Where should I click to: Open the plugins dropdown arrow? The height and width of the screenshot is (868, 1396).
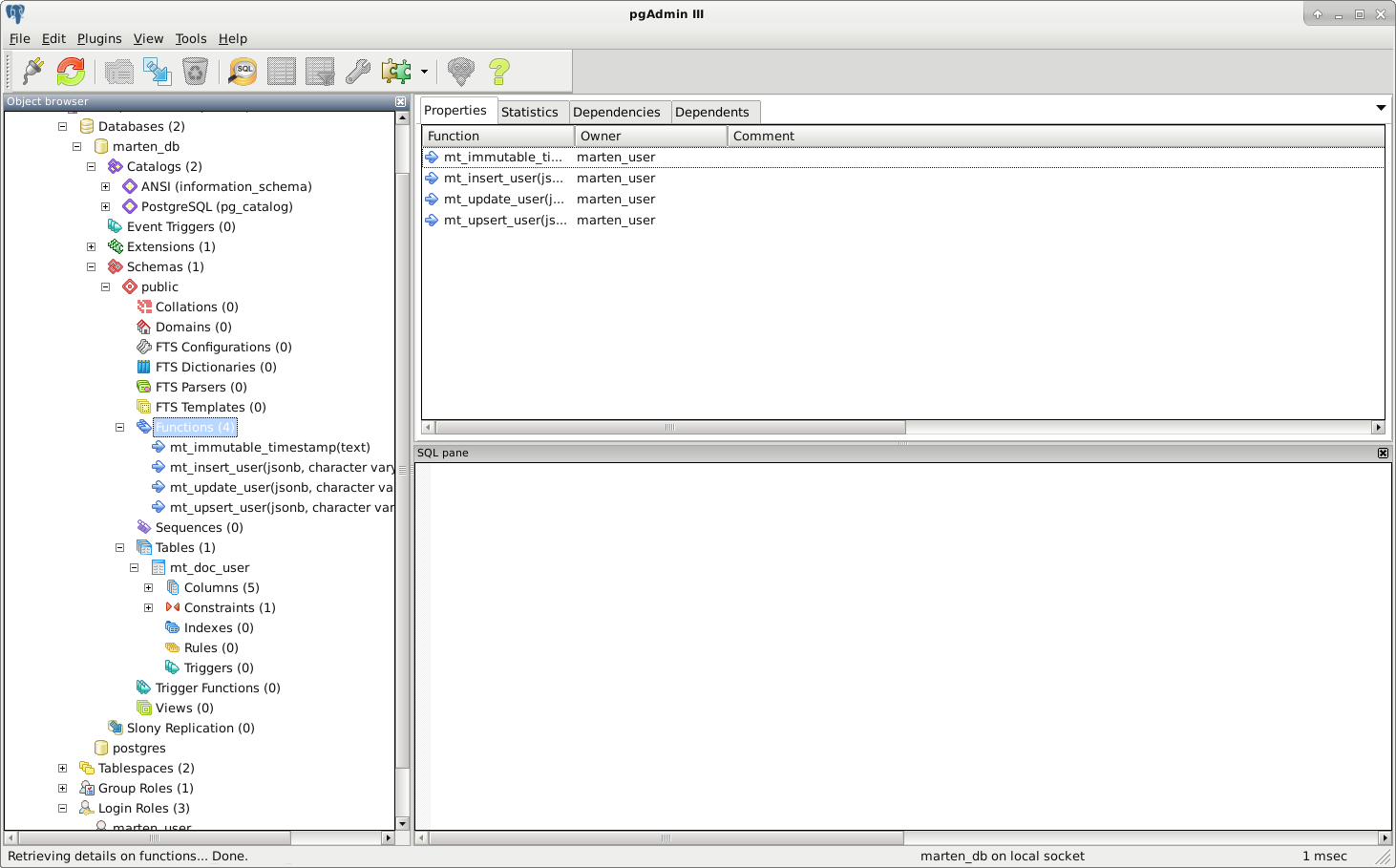coord(424,72)
